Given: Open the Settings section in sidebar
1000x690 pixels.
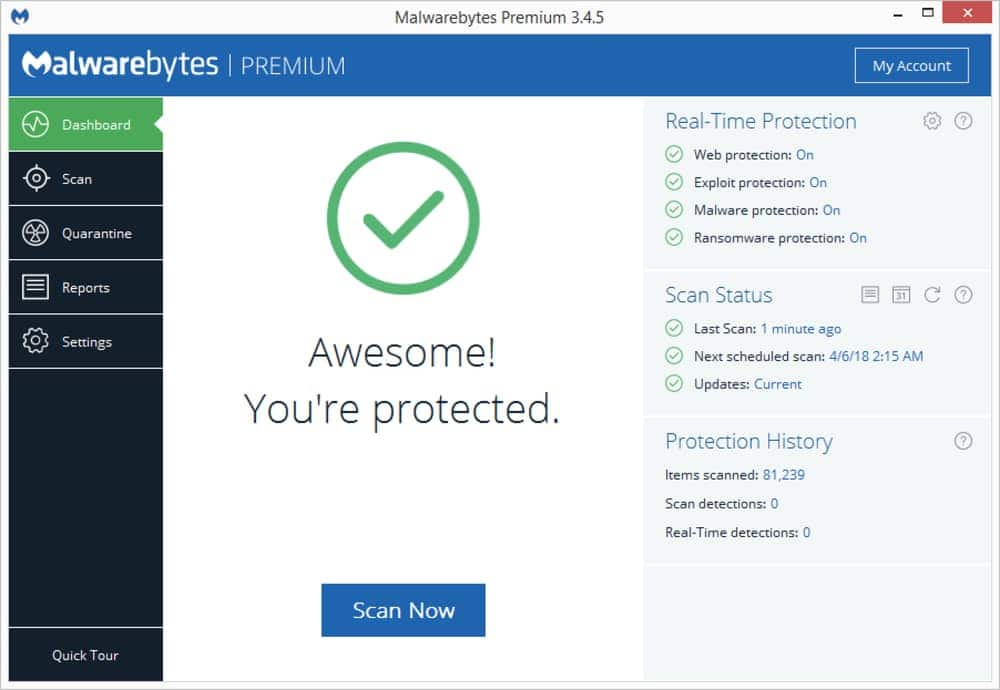Looking at the screenshot, I should [x=85, y=341].
